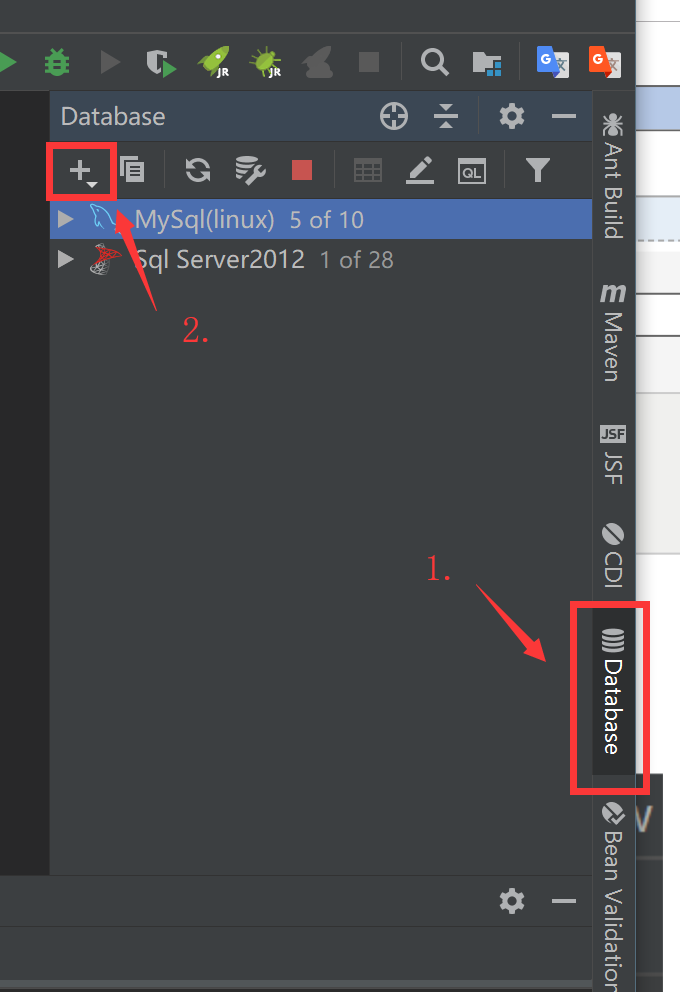The height and width of the screenshot is (992, 680).
Task: Expand the Sql Server2012 data source
Action: tap(65, 259)
